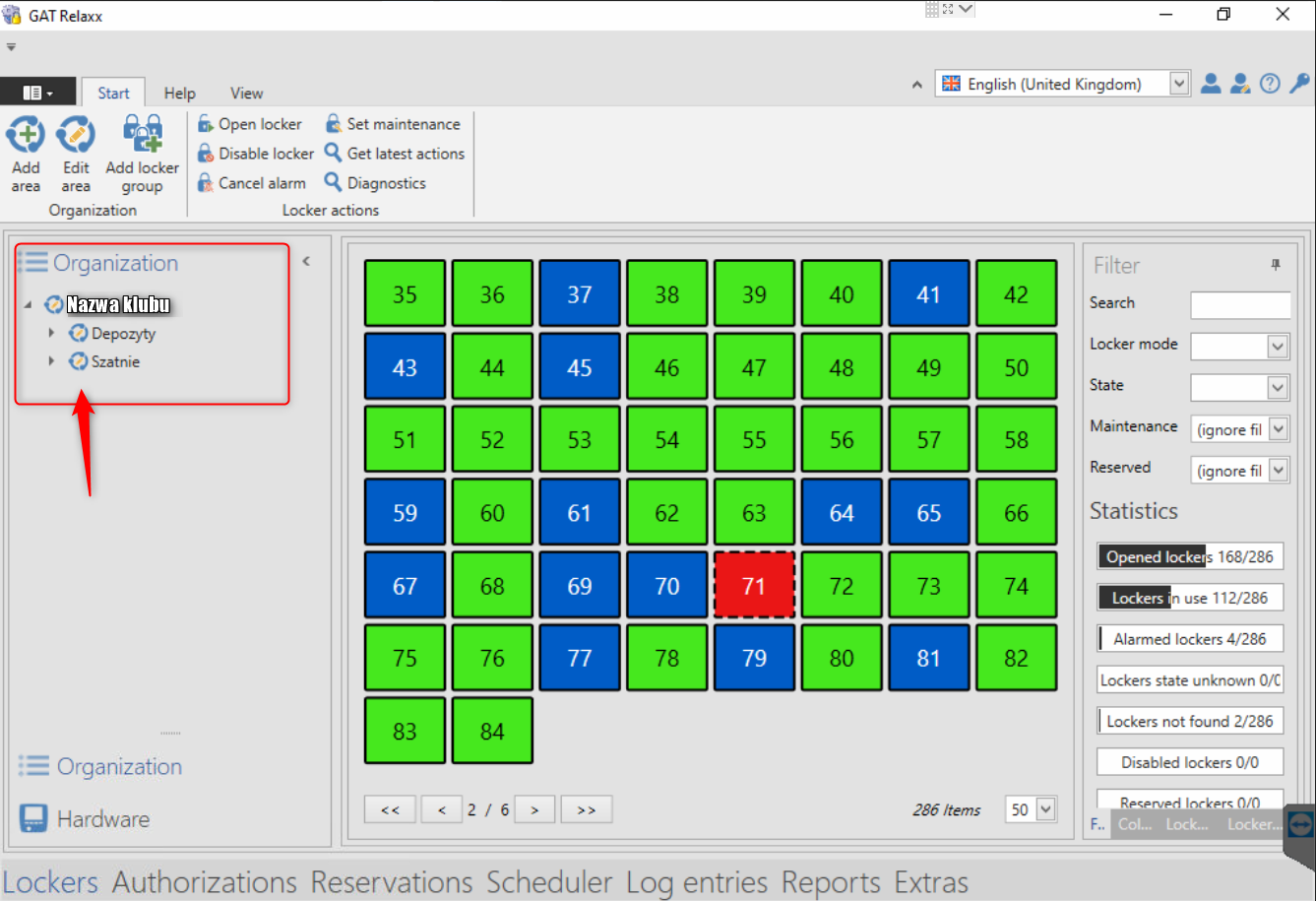Go to the next locker page
Image resolution: width=1316 pixels, height=901 pixels.
coord(534,809)
